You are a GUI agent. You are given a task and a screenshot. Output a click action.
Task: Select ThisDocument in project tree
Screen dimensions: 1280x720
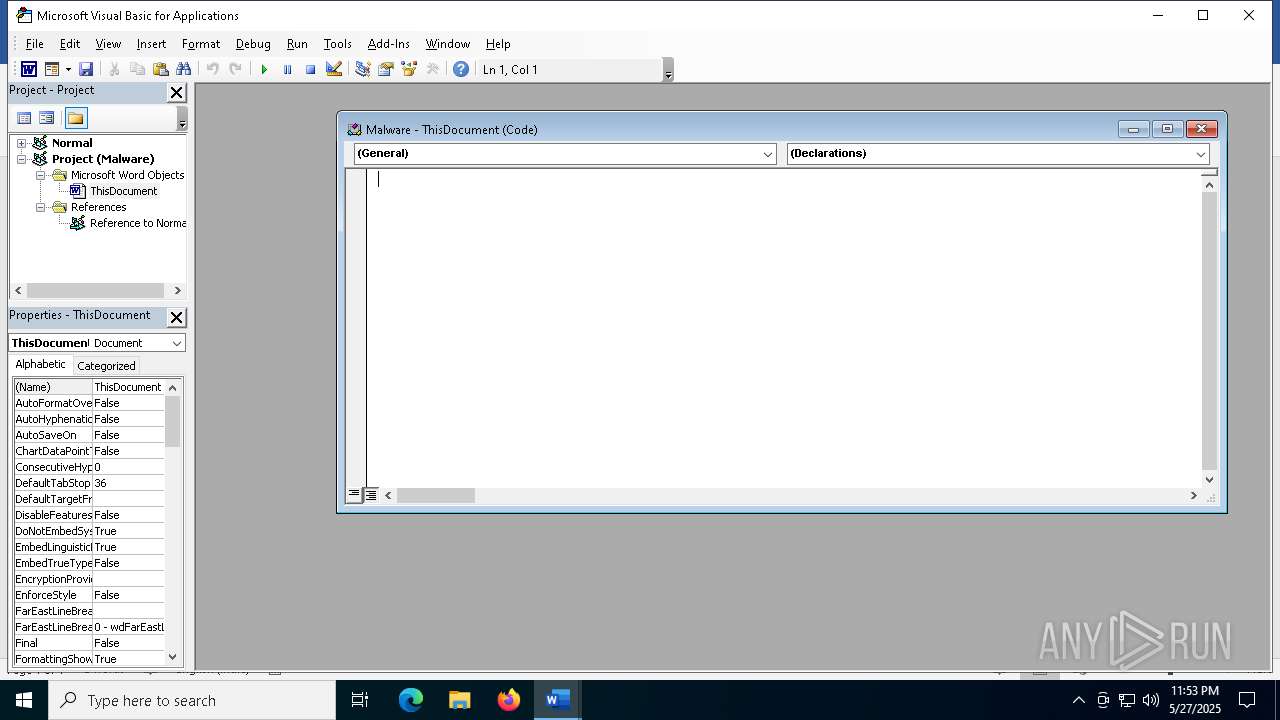(x=123, y=191)
